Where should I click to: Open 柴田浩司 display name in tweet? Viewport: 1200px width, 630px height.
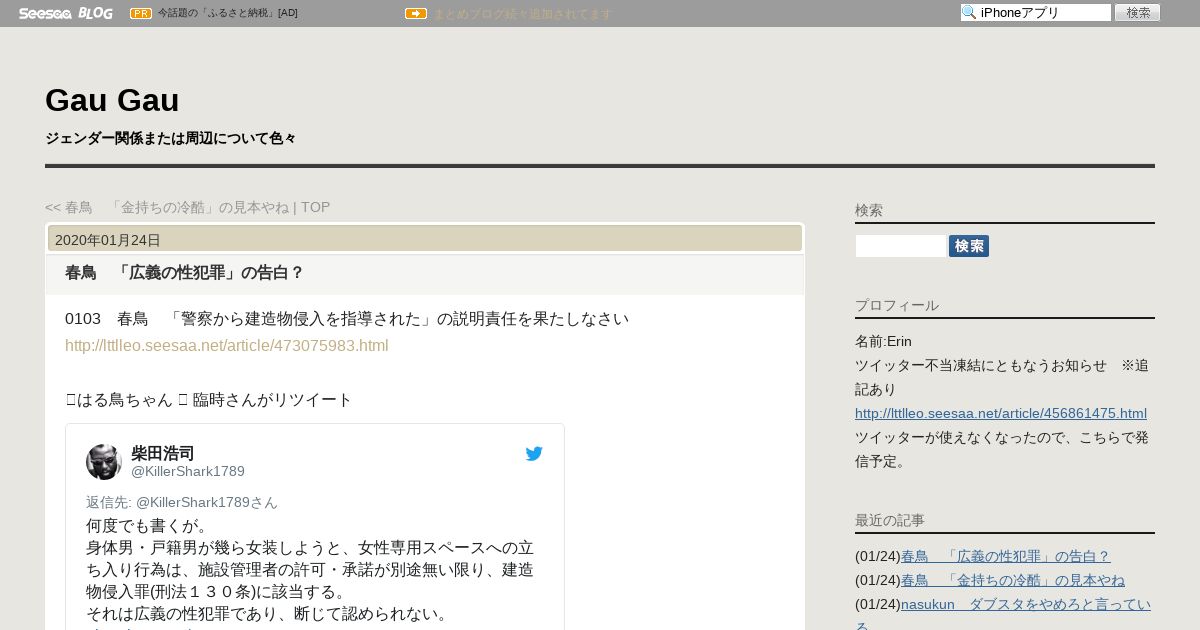pyautogui.click(x=163, y=453)
